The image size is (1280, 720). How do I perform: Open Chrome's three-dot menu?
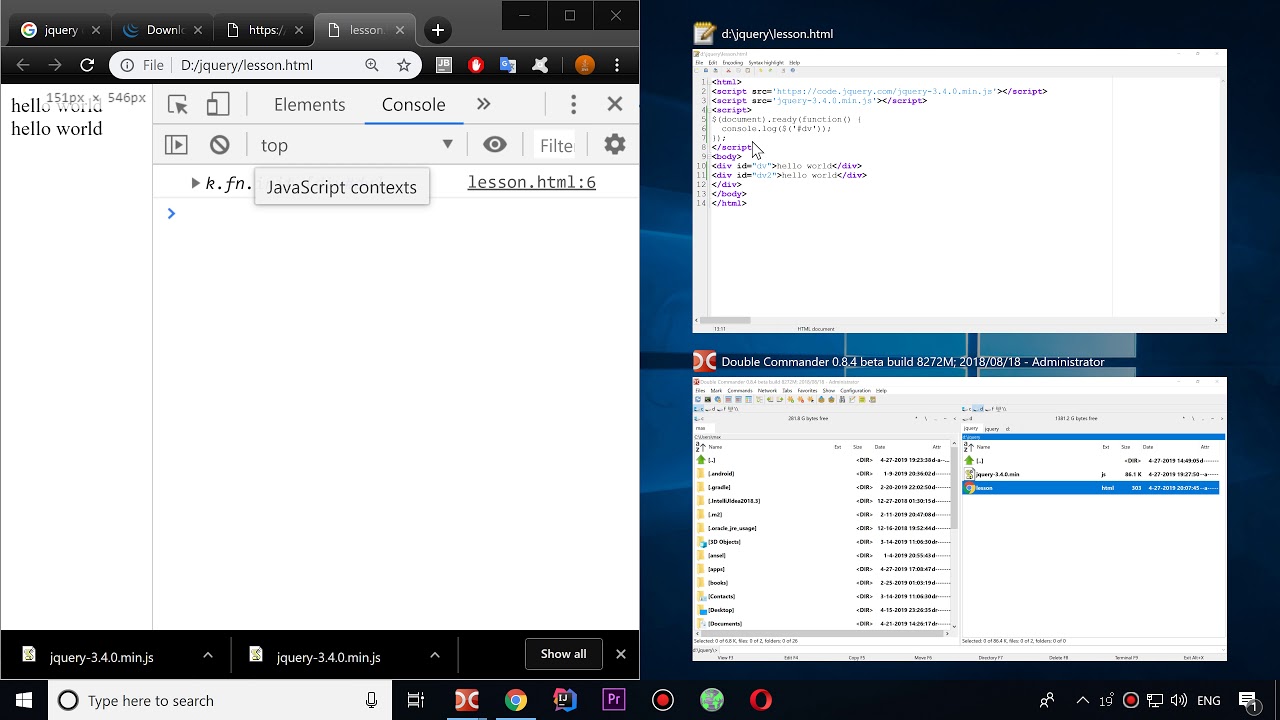(618, 65)
